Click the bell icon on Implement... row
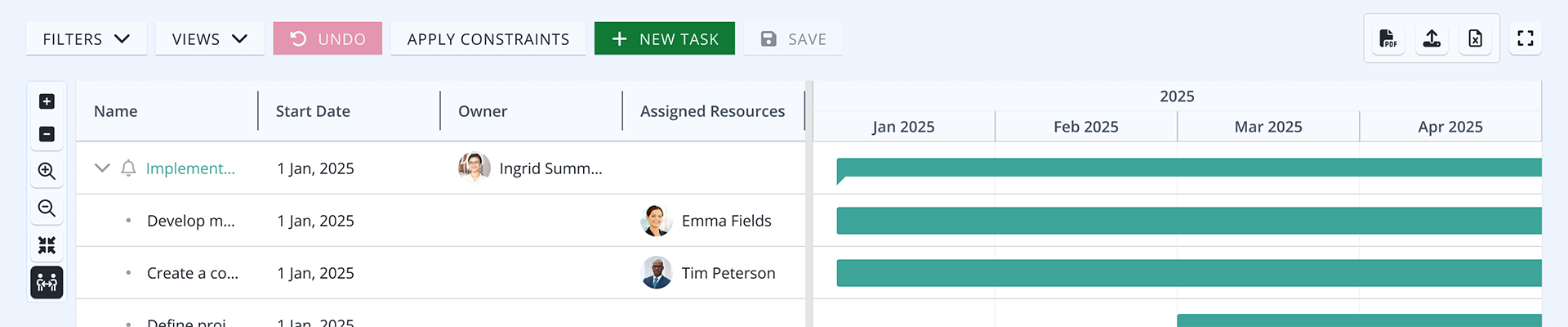Viewport: 1568px width, 327px height. 128,168
